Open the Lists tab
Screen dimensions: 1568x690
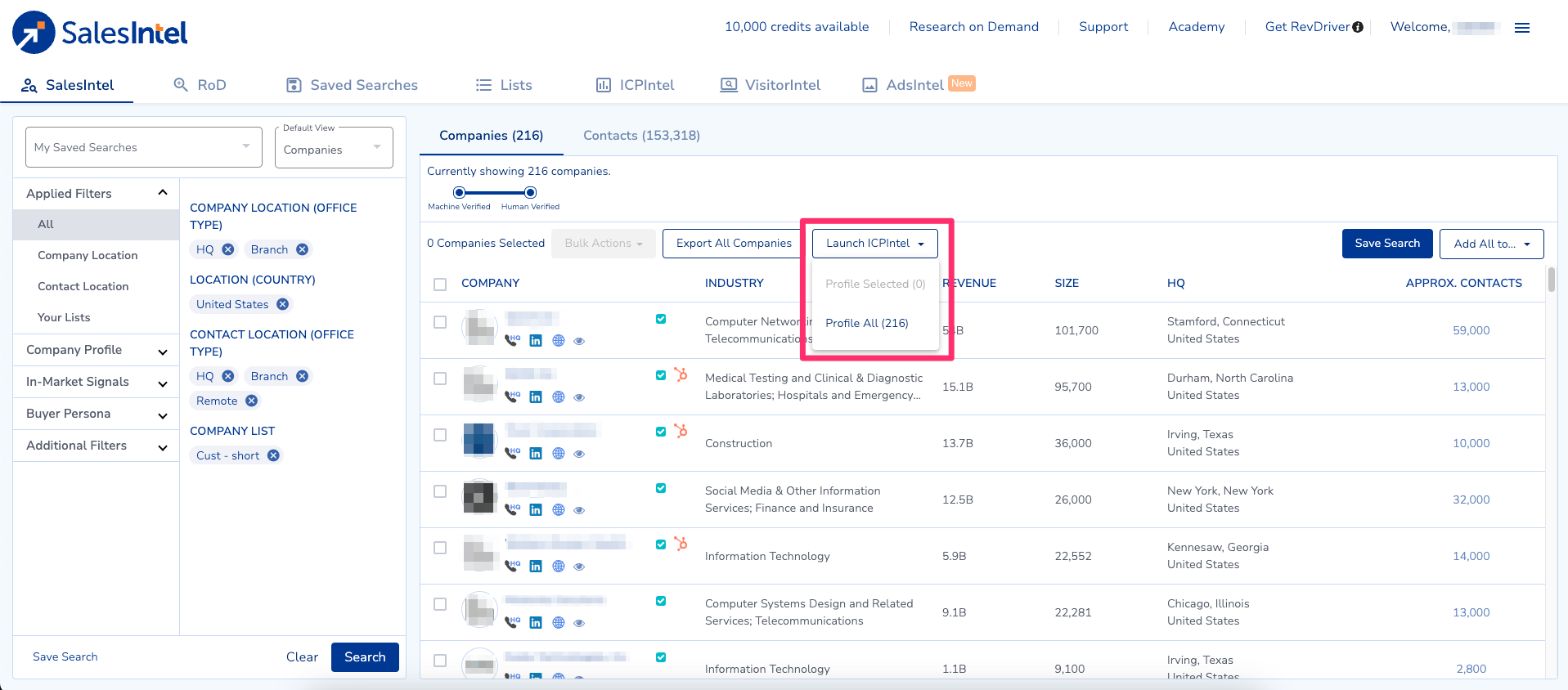[x=504, y=85]
